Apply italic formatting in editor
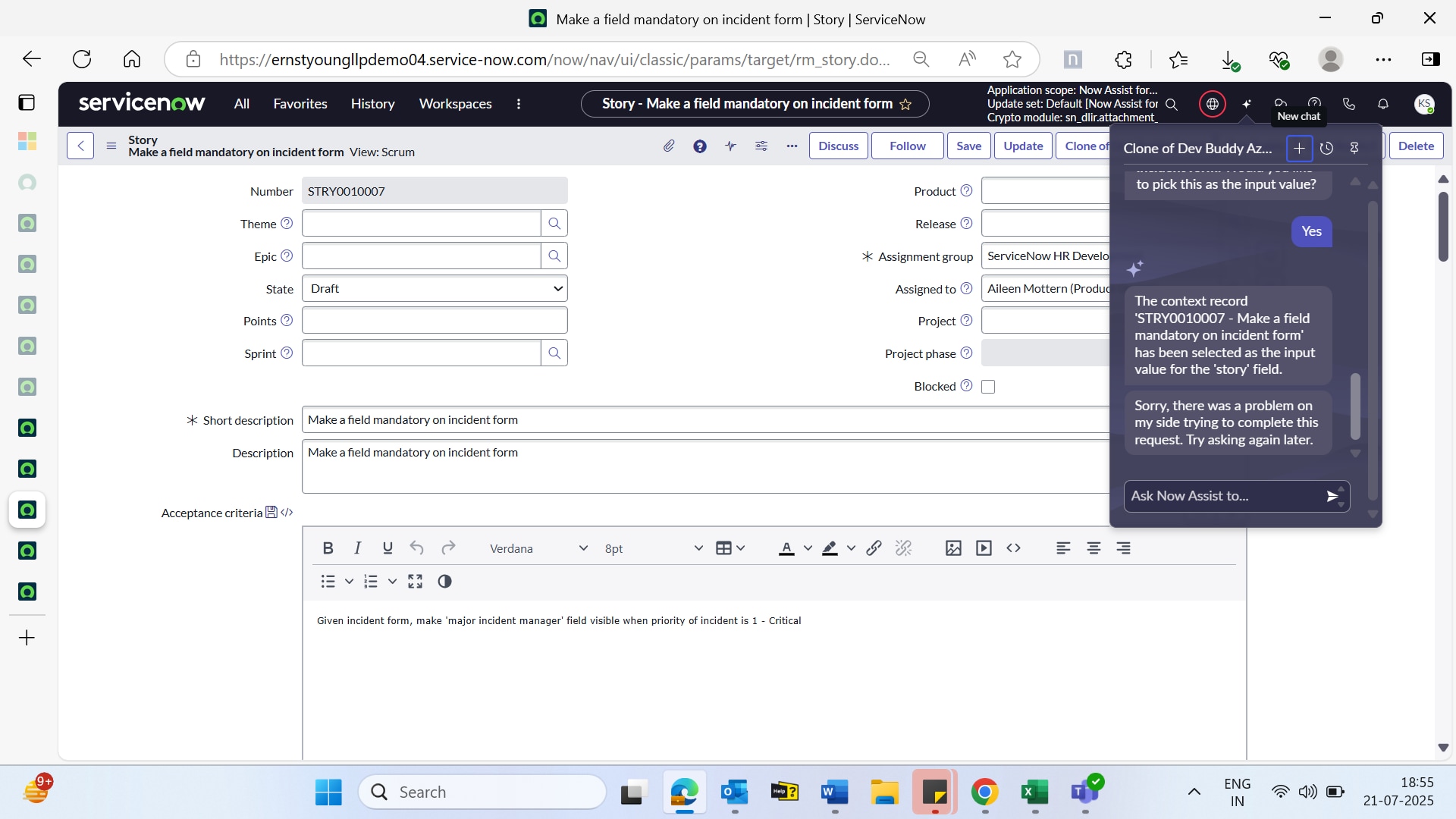 (357, 548)
